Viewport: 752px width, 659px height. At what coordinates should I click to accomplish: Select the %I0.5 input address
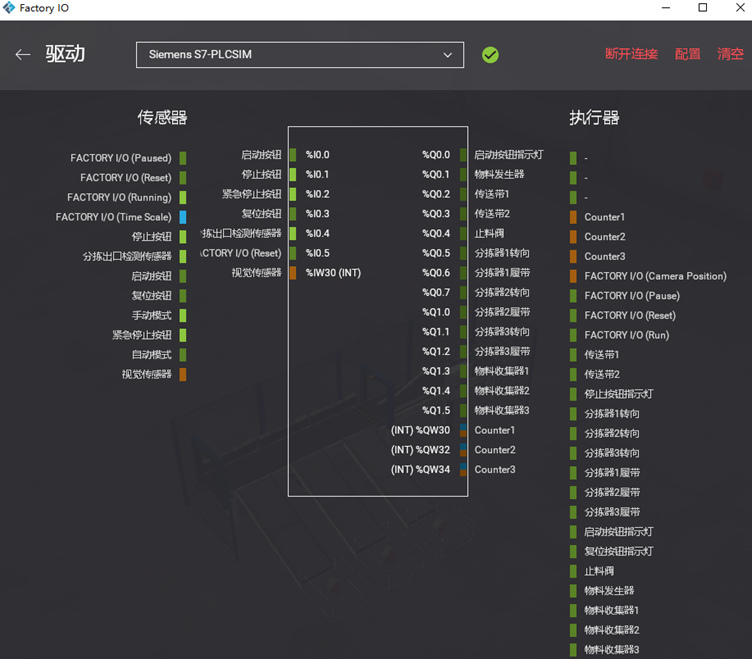click(317, 253)
